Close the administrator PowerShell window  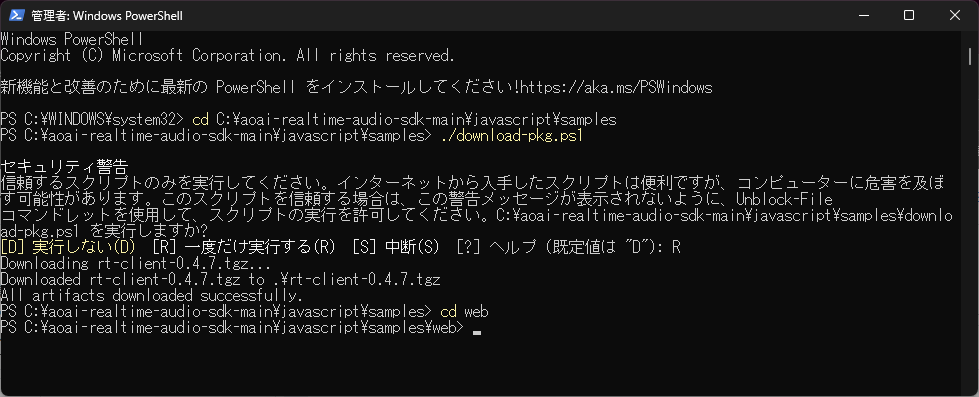955,16
